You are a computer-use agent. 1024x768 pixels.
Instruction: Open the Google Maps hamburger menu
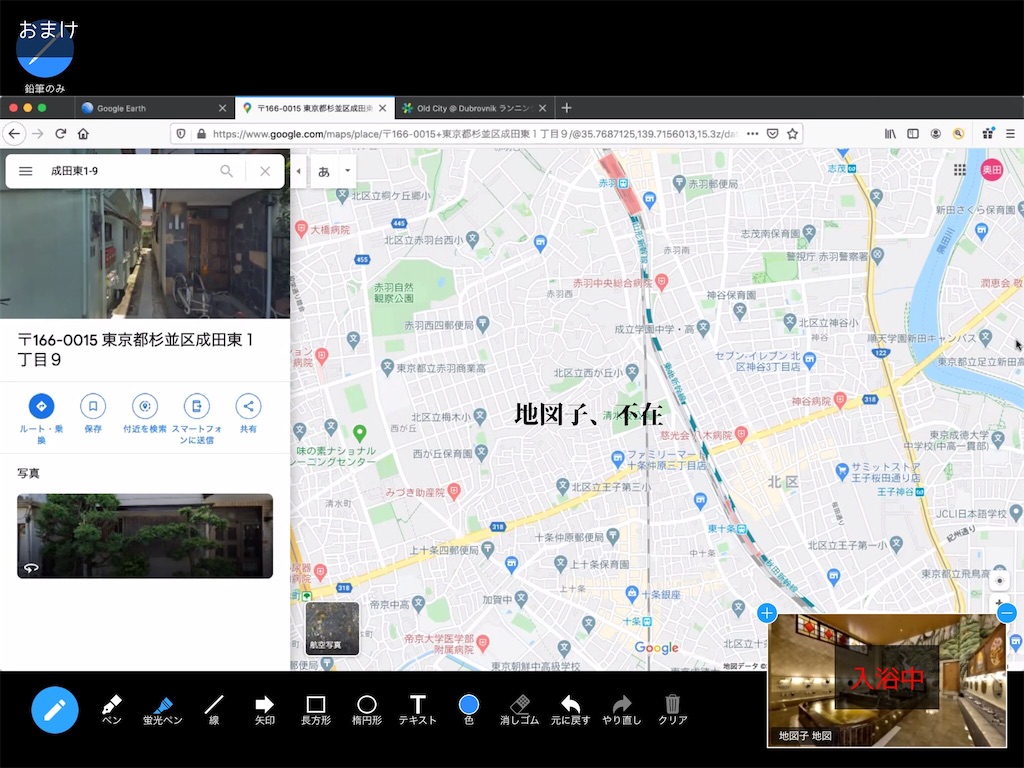point(25,171)
